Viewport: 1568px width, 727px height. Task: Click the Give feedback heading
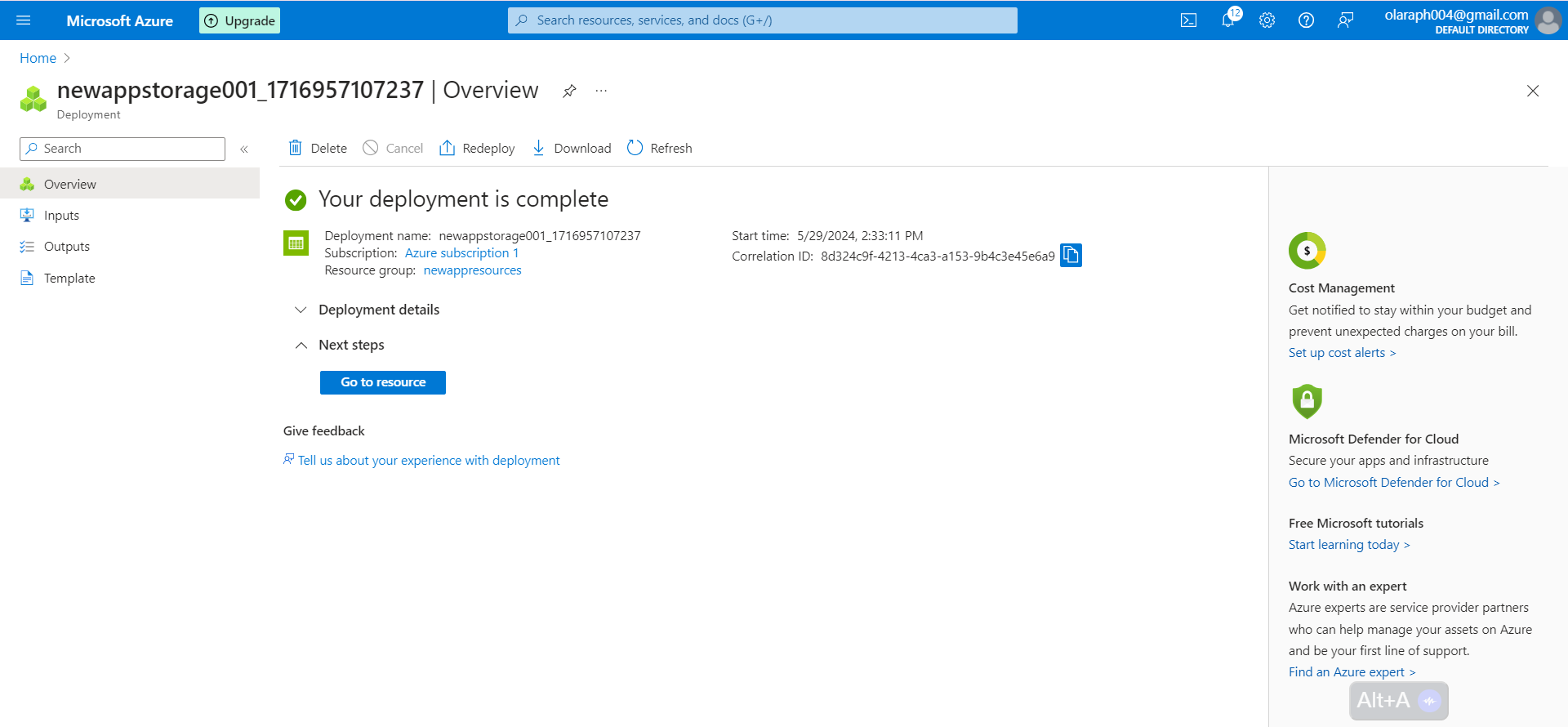(x=324, y=431)
